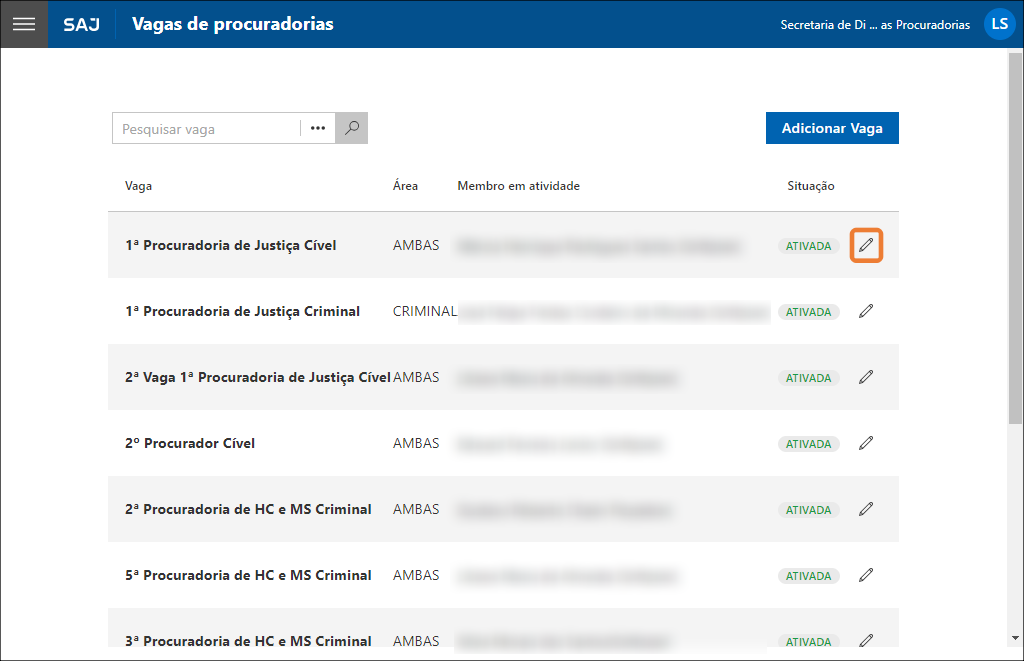Toggle ATIVADA status of 3ª Procuradoria de HC e MS Criminal

pyautogui.click(x=808, y=641)
